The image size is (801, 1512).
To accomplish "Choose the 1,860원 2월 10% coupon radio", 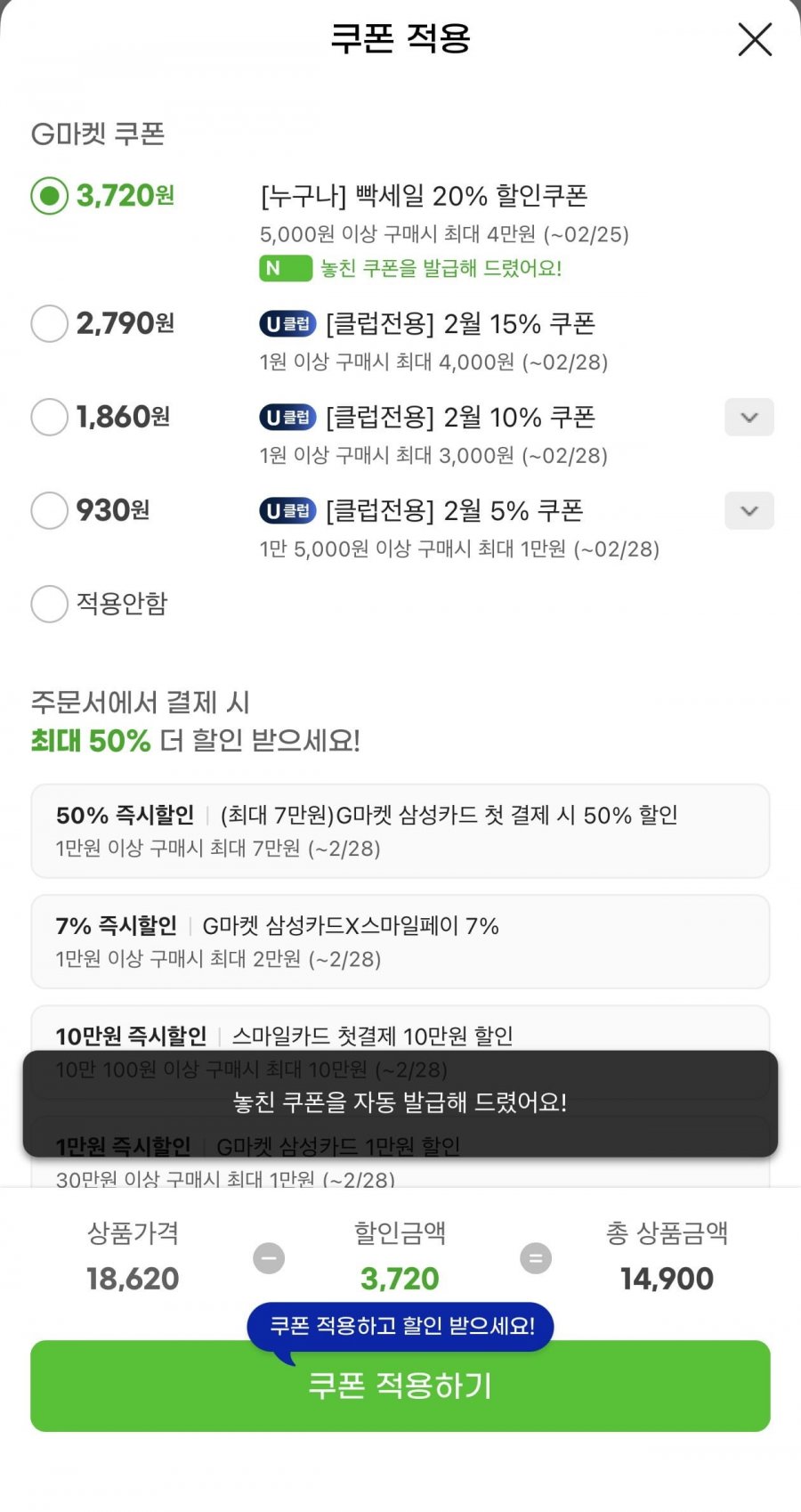I will [x=50, y=417].
